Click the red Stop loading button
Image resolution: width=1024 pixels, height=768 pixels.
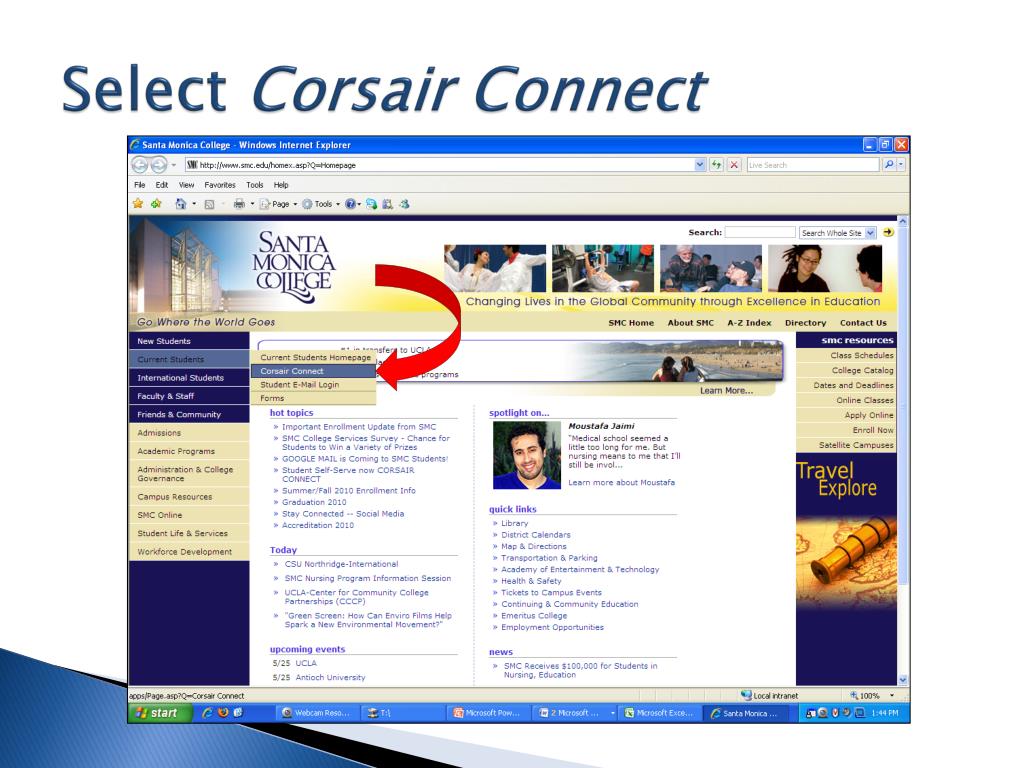pyautogui.click(x=734, y=165)
